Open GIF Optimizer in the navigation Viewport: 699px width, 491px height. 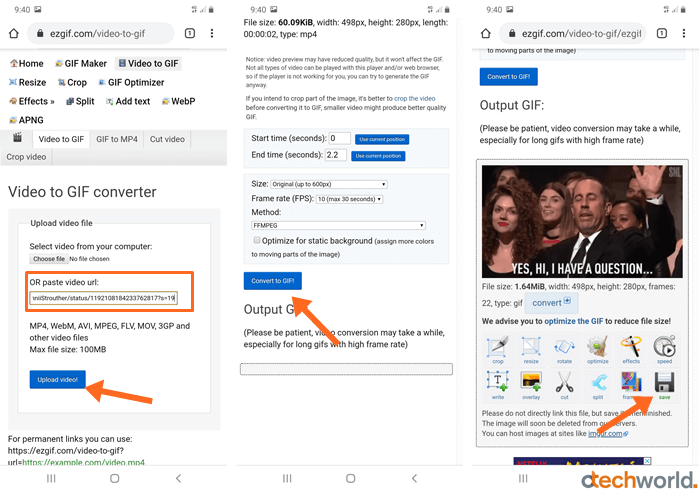(131, 83)
